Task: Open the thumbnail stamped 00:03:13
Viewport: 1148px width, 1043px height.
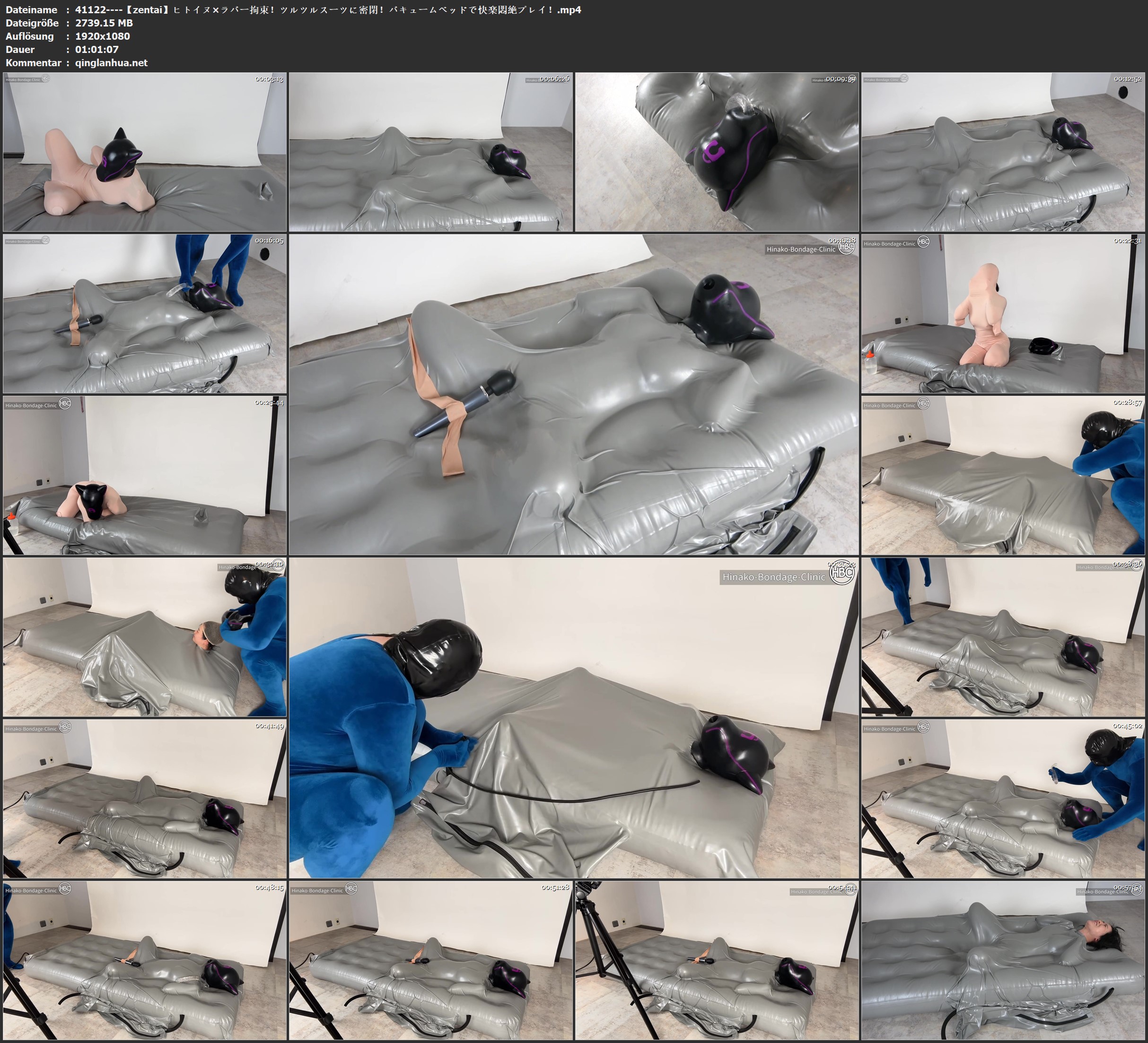Action: (145, 152)
